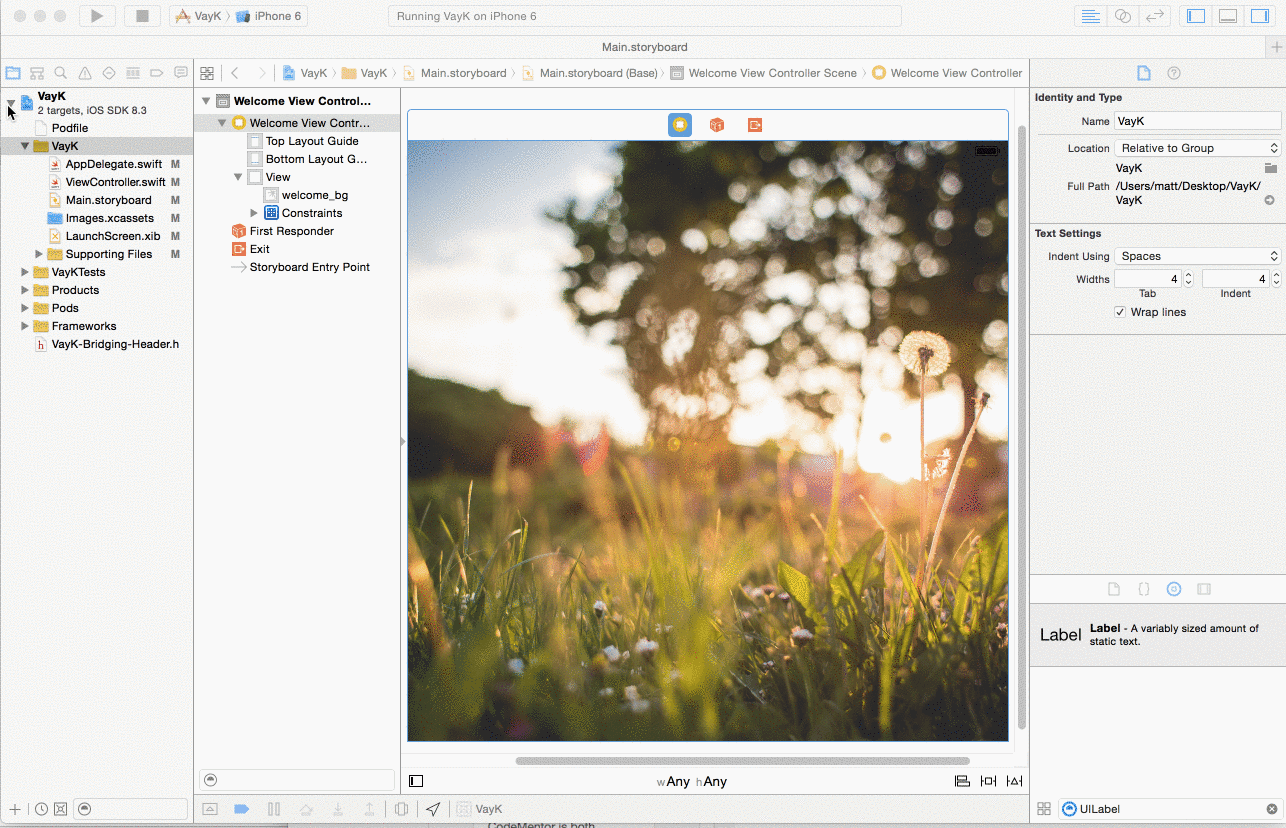Screen dimensions: 1286x828
Task: Select the First Responder dock icon
Action: (x=717, y=125)
